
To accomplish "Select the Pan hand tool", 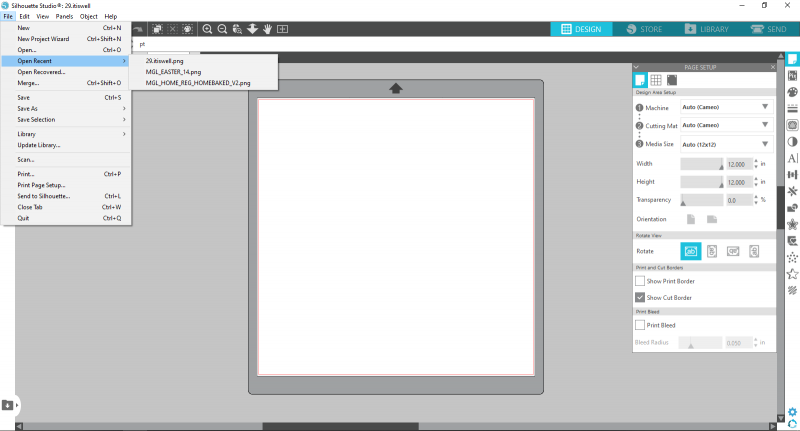I will tap(267, 29).
